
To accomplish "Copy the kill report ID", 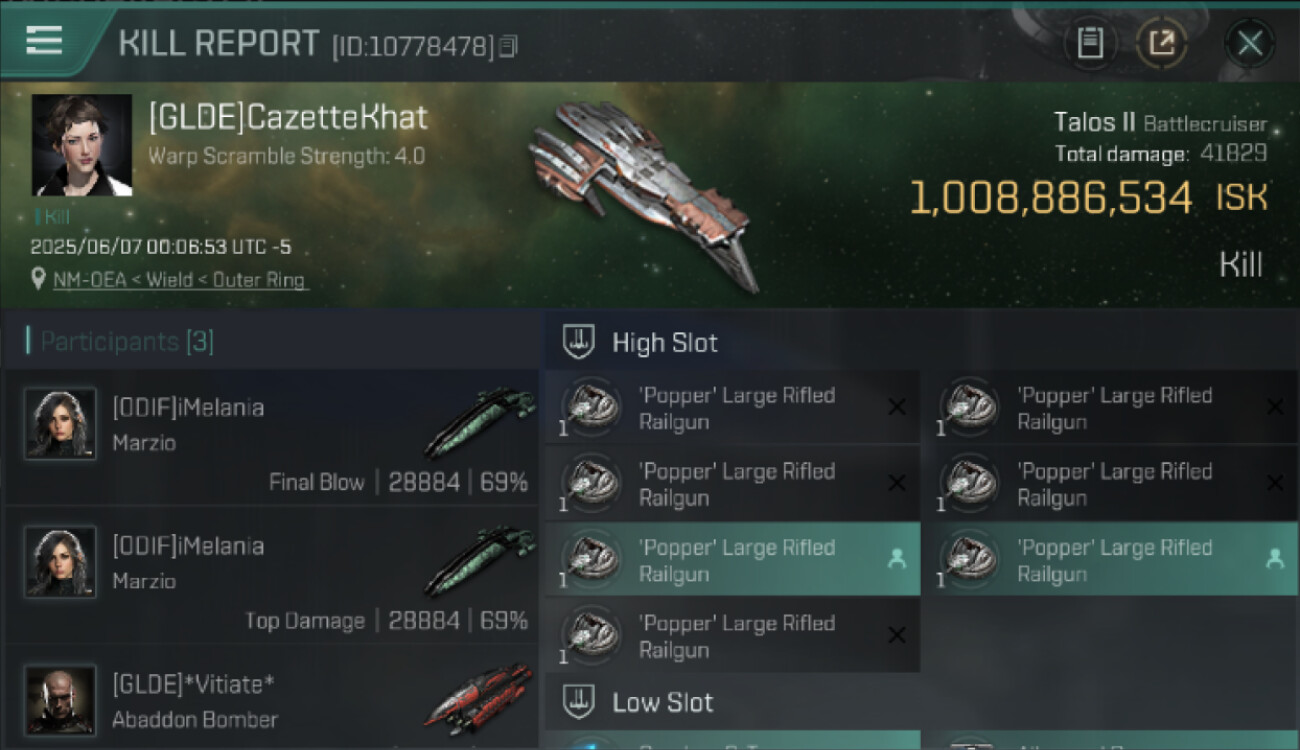I will pyautogui.click(x=509, y=46).
